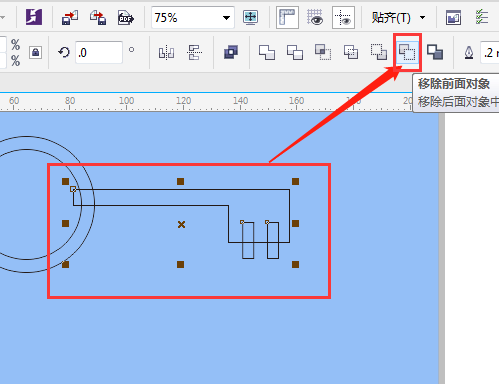
Task: Click the center X marker of selection
Action: pos(181,224)
